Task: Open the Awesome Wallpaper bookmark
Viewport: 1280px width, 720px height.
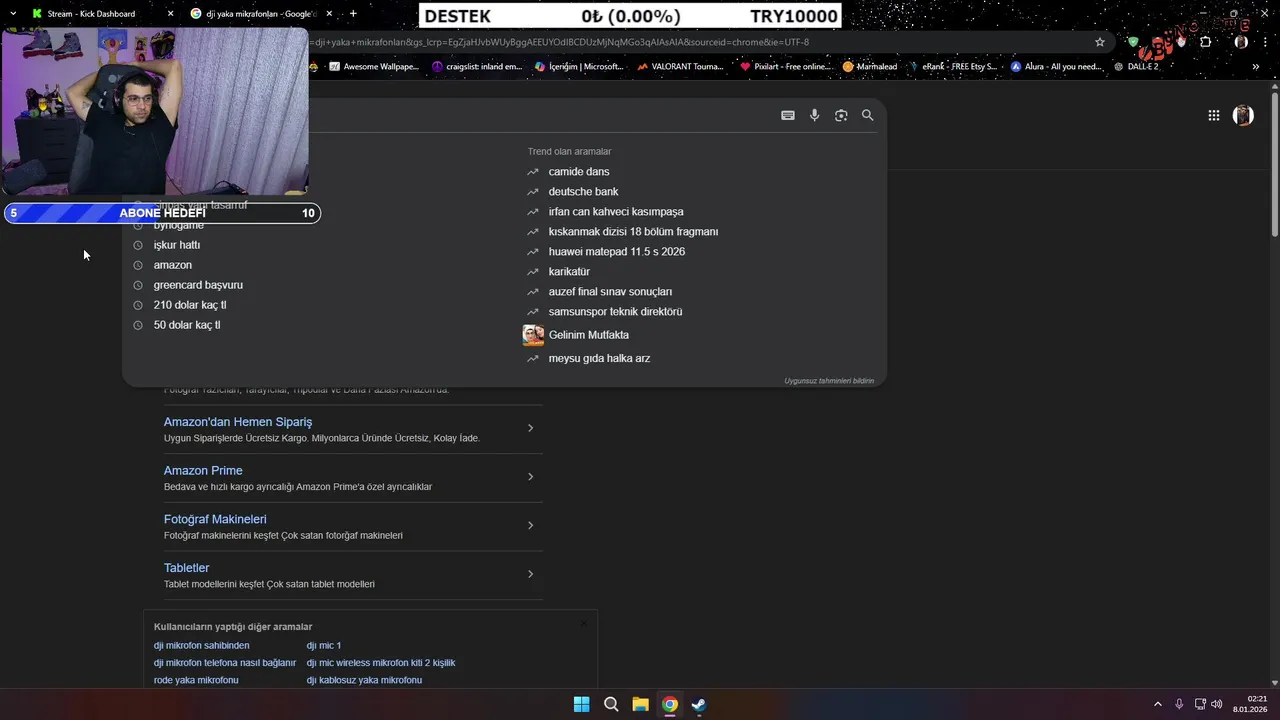Action: point(373,67)
